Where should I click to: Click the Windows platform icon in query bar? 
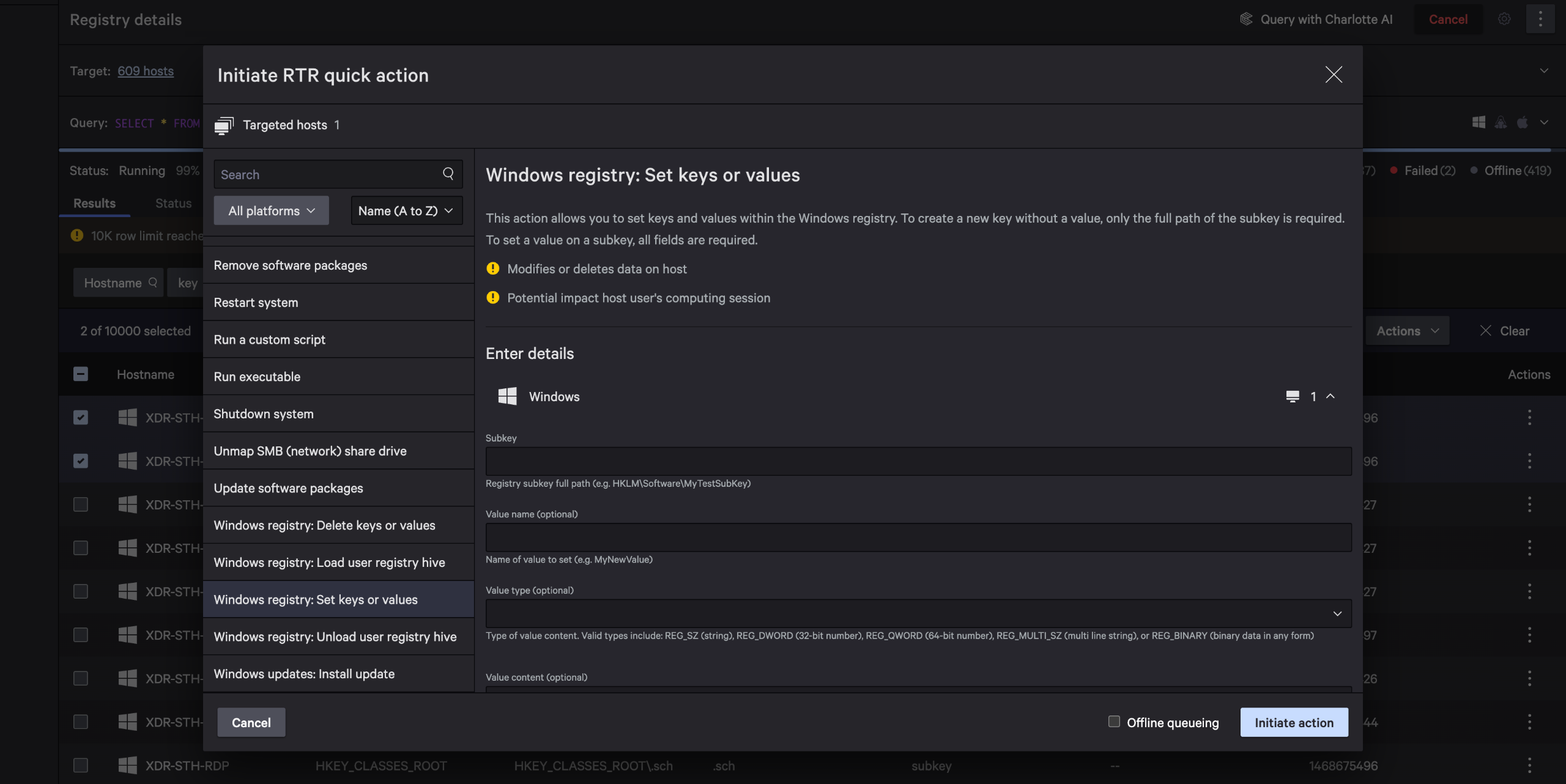1479,122
